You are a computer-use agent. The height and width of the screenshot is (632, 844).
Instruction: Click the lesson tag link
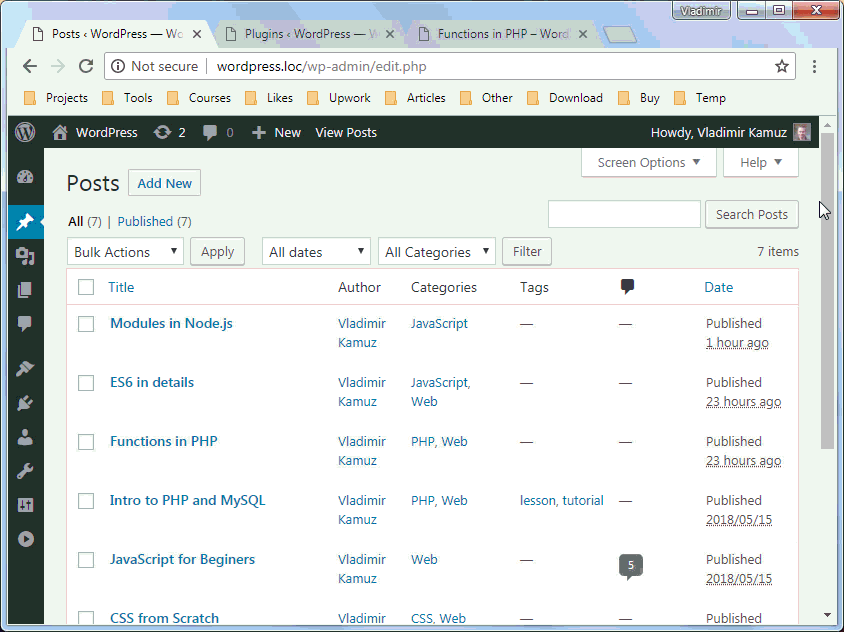pos(537,501)
